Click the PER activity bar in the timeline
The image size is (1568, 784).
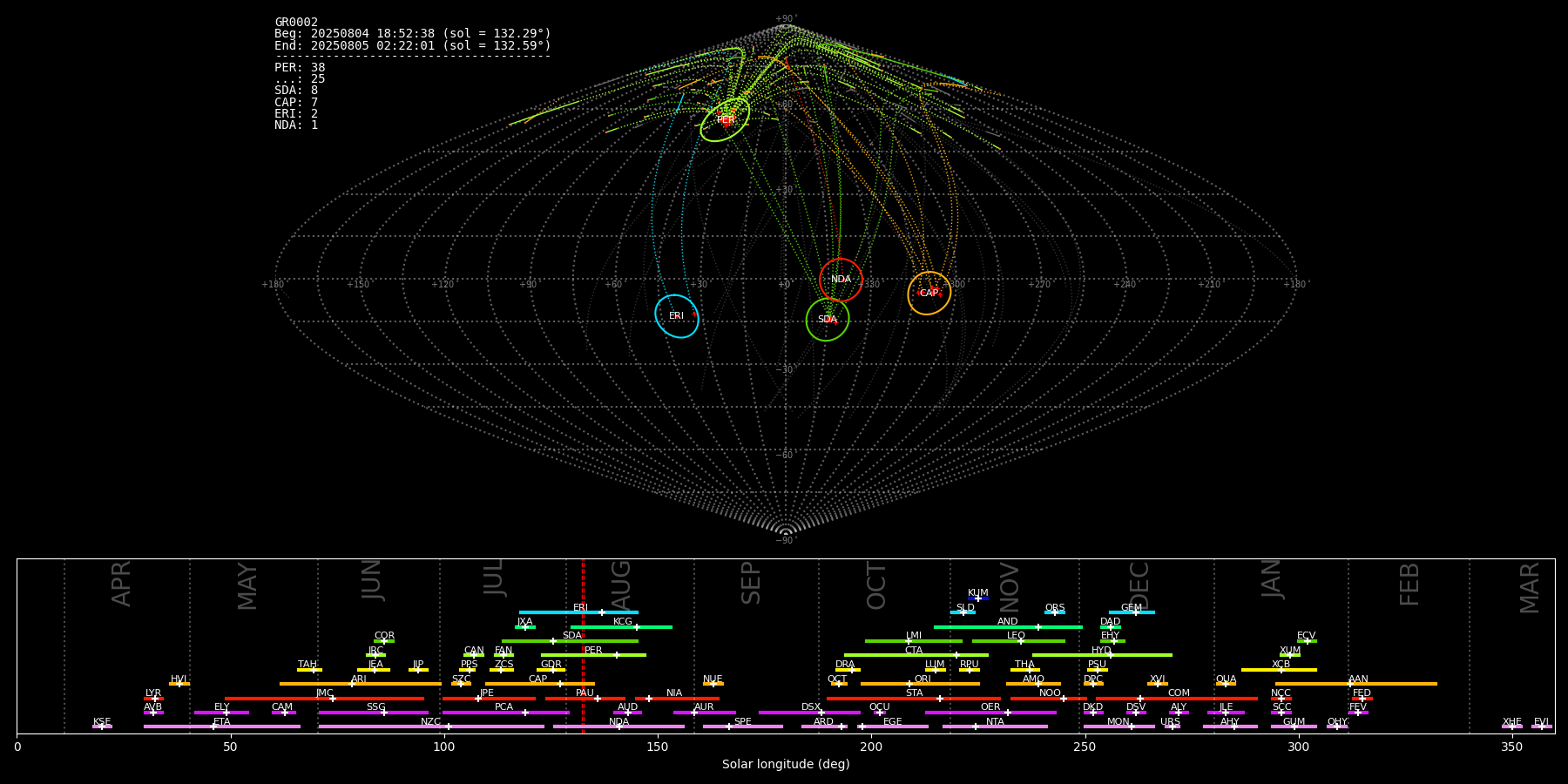pyautogui.click(x=593, y=655)
